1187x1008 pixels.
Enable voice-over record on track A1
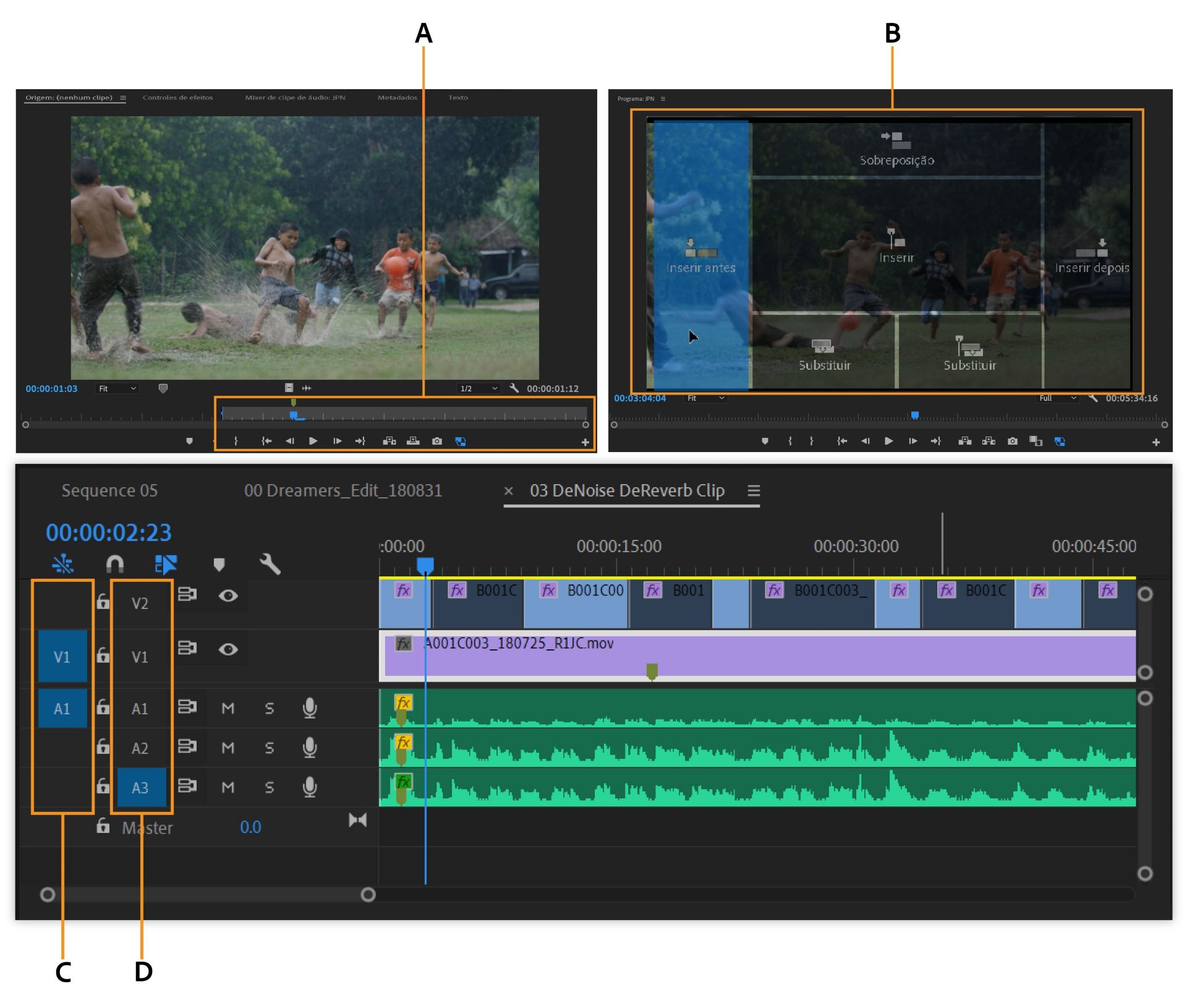click(310, 707)
